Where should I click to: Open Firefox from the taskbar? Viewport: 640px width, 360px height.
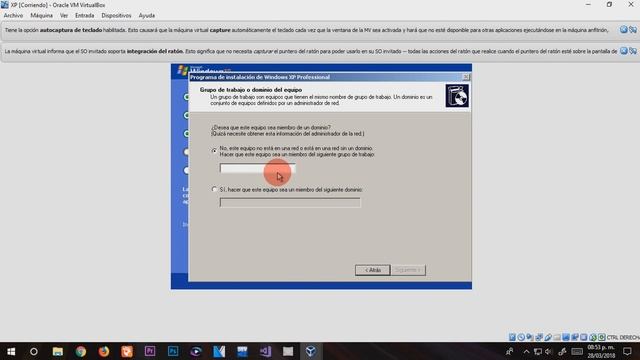[104, 351]
